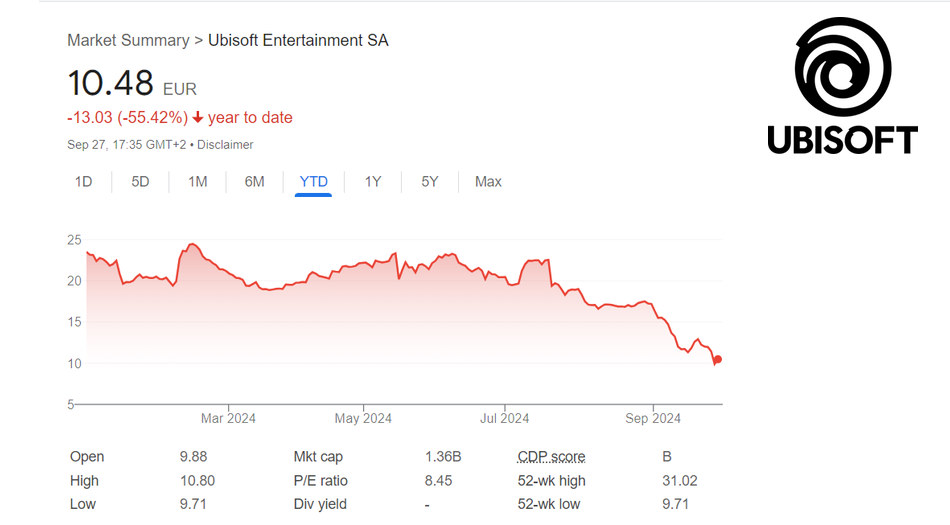Switch to the 5D time range

[x=141, y=182]
